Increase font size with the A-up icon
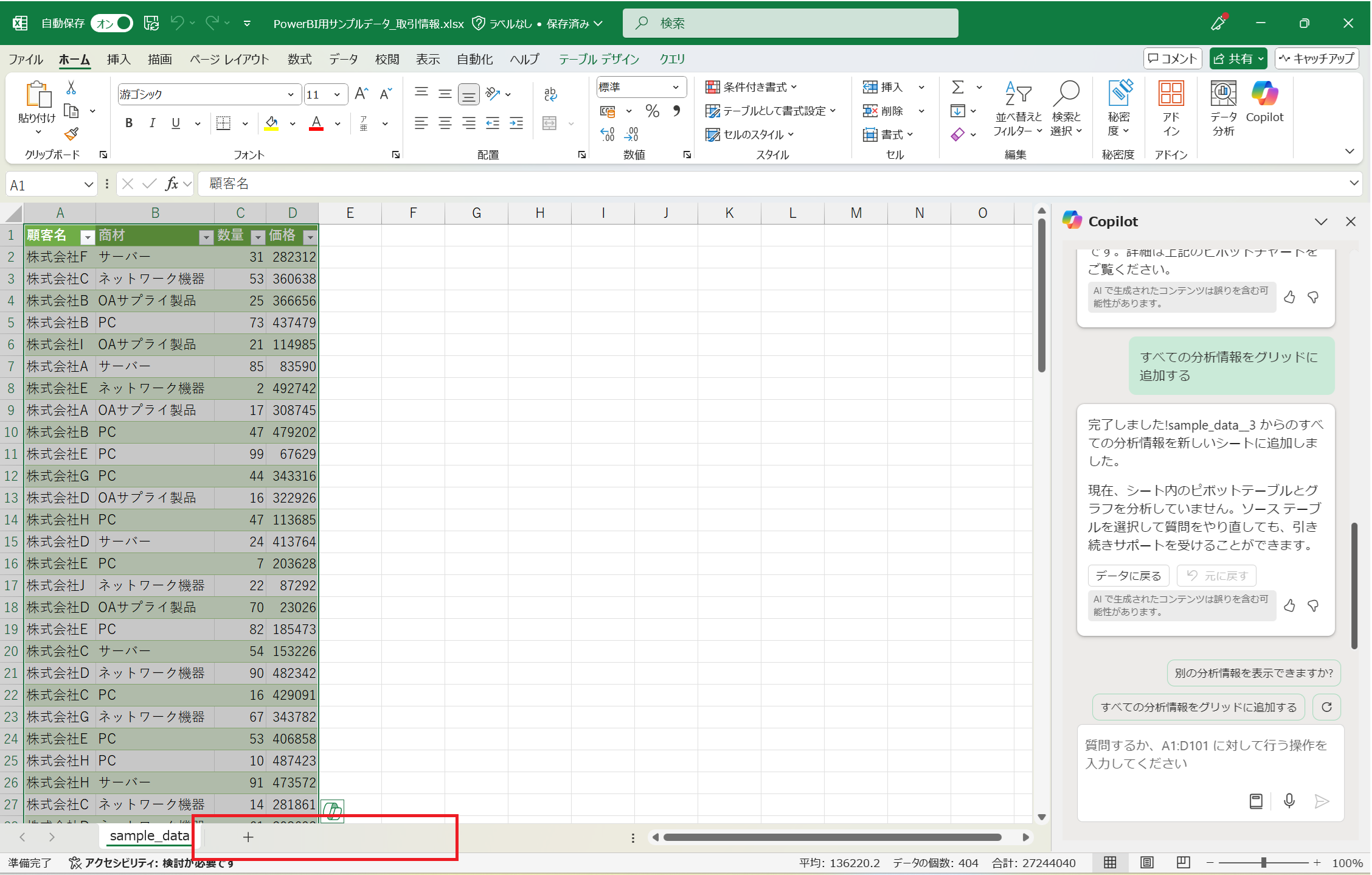This screenshot has height=875, width=1372. pos(361,94)
